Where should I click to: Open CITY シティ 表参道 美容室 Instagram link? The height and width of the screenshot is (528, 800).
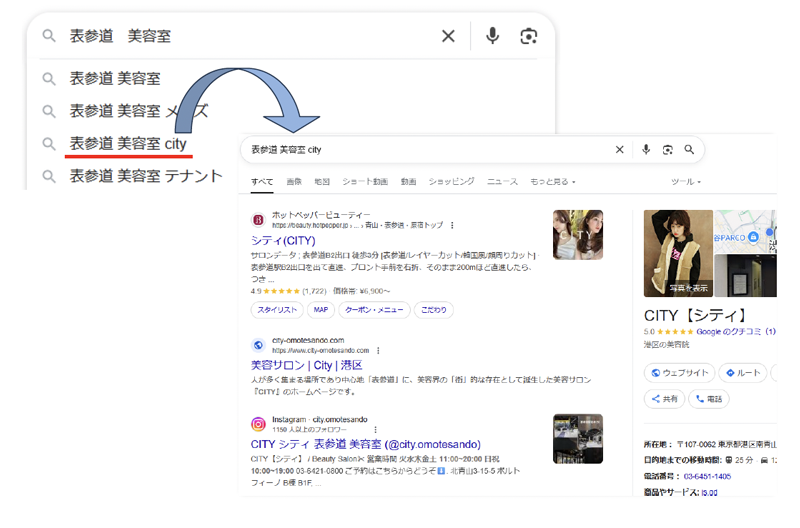click(x=365, y=444)
